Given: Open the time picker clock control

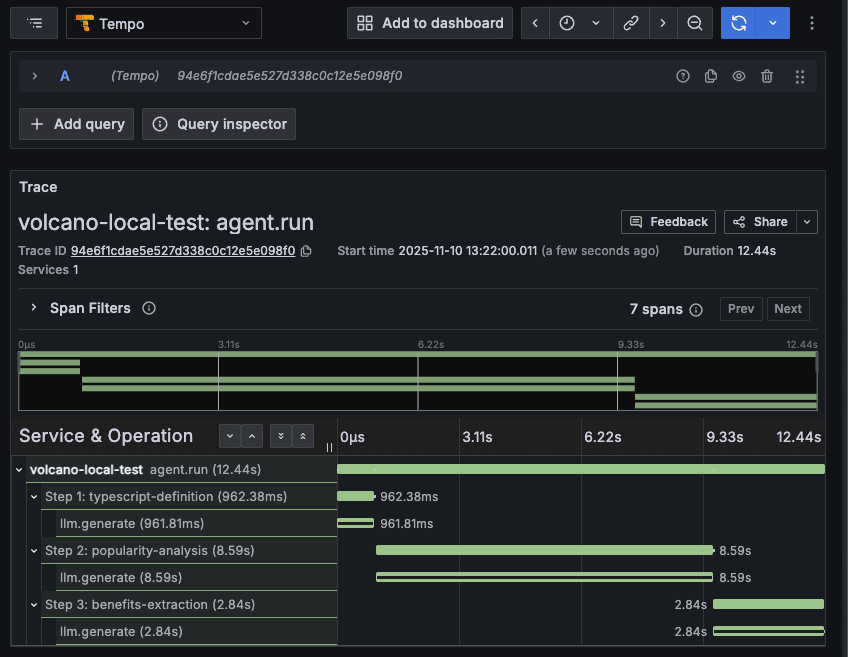Looking at the screenshot, I should point(567,23).
